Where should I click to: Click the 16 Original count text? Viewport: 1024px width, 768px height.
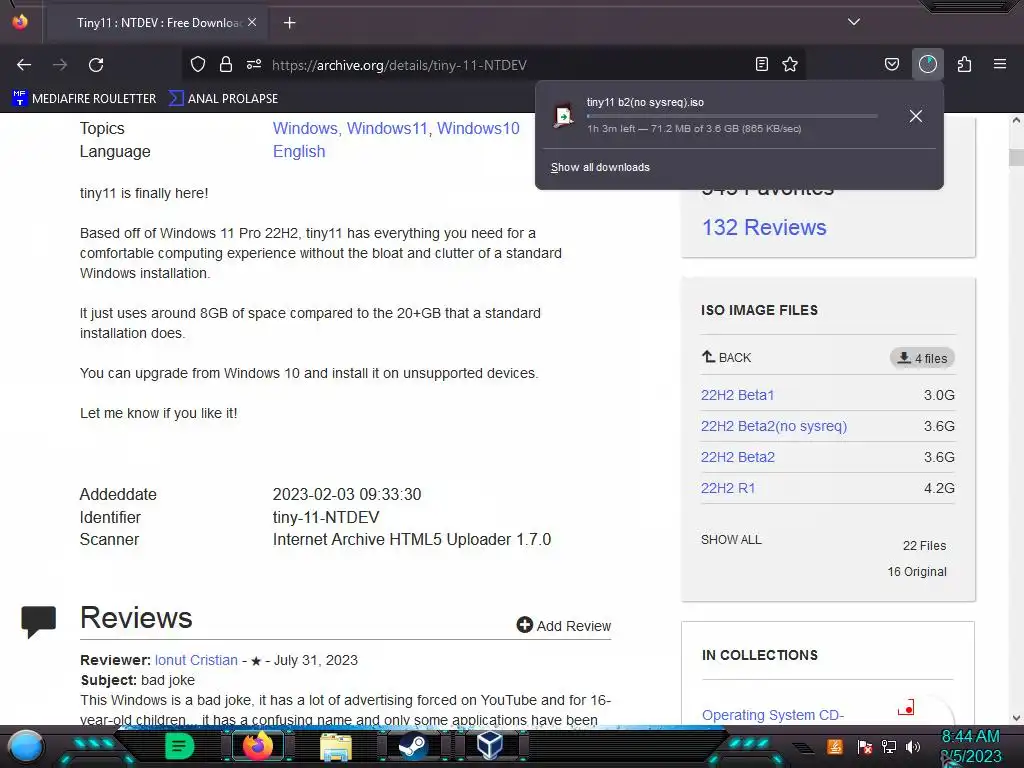point(917,572)
